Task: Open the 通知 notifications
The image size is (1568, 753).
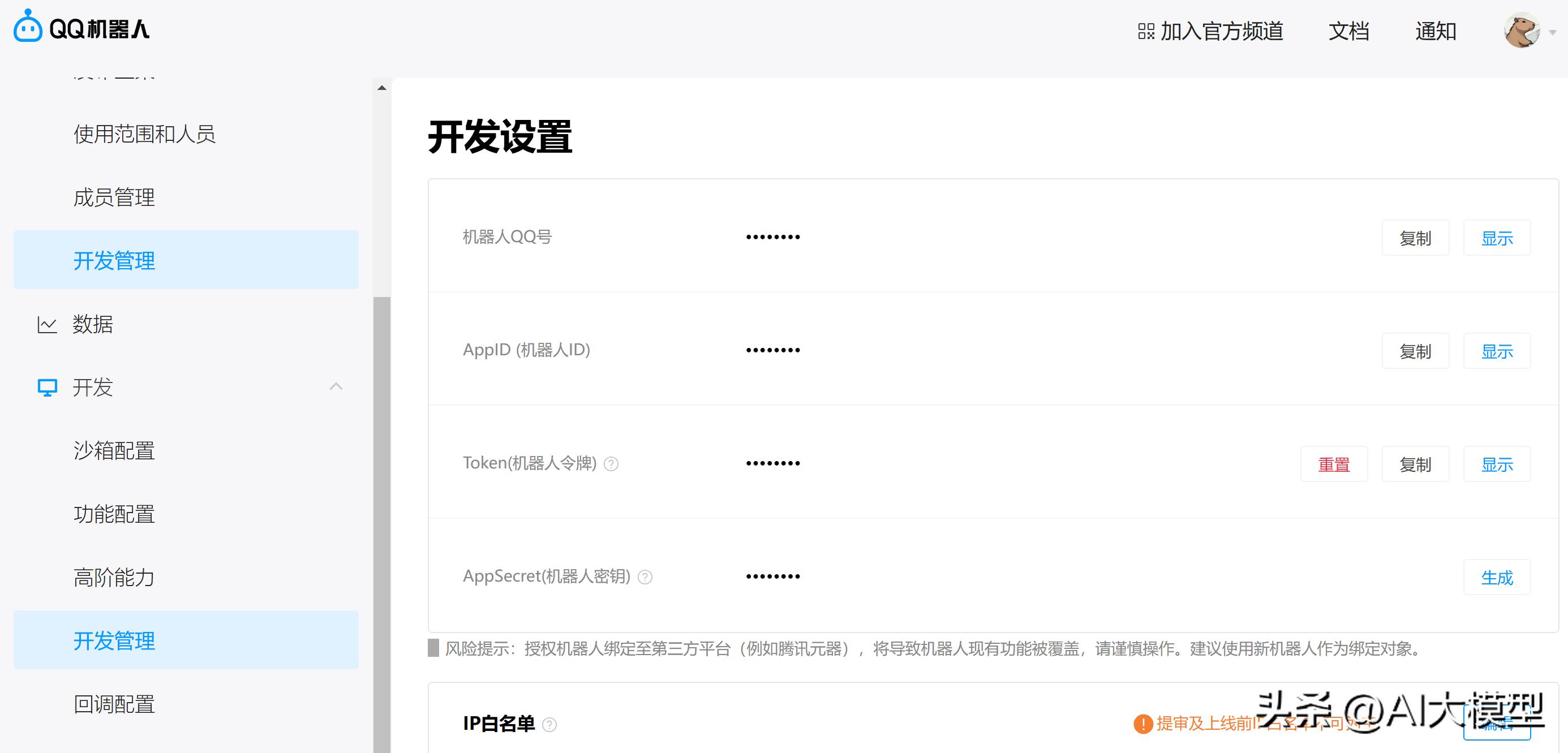Action: click(1436, 31)
